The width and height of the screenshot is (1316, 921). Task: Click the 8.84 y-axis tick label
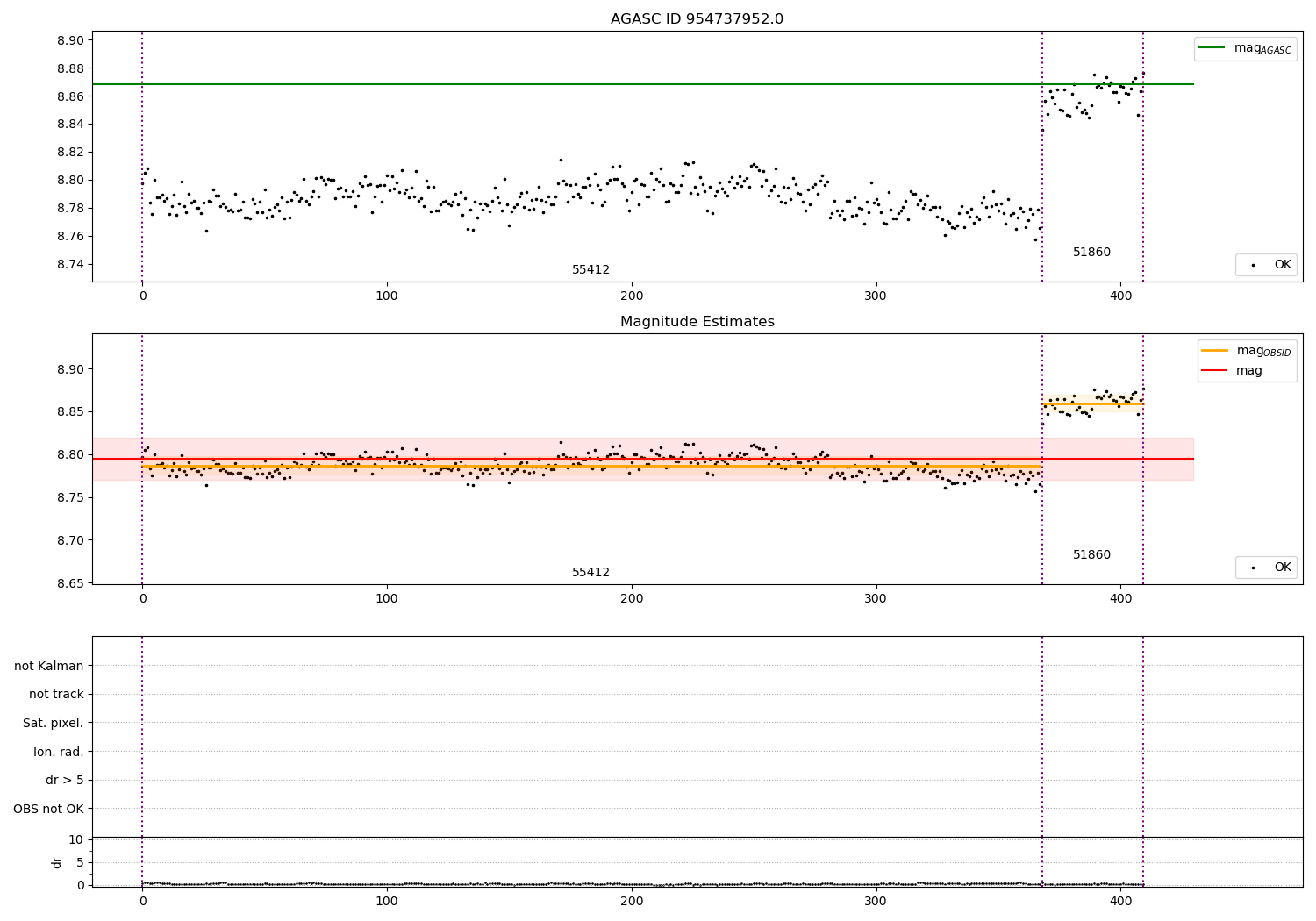coord(69,125)
